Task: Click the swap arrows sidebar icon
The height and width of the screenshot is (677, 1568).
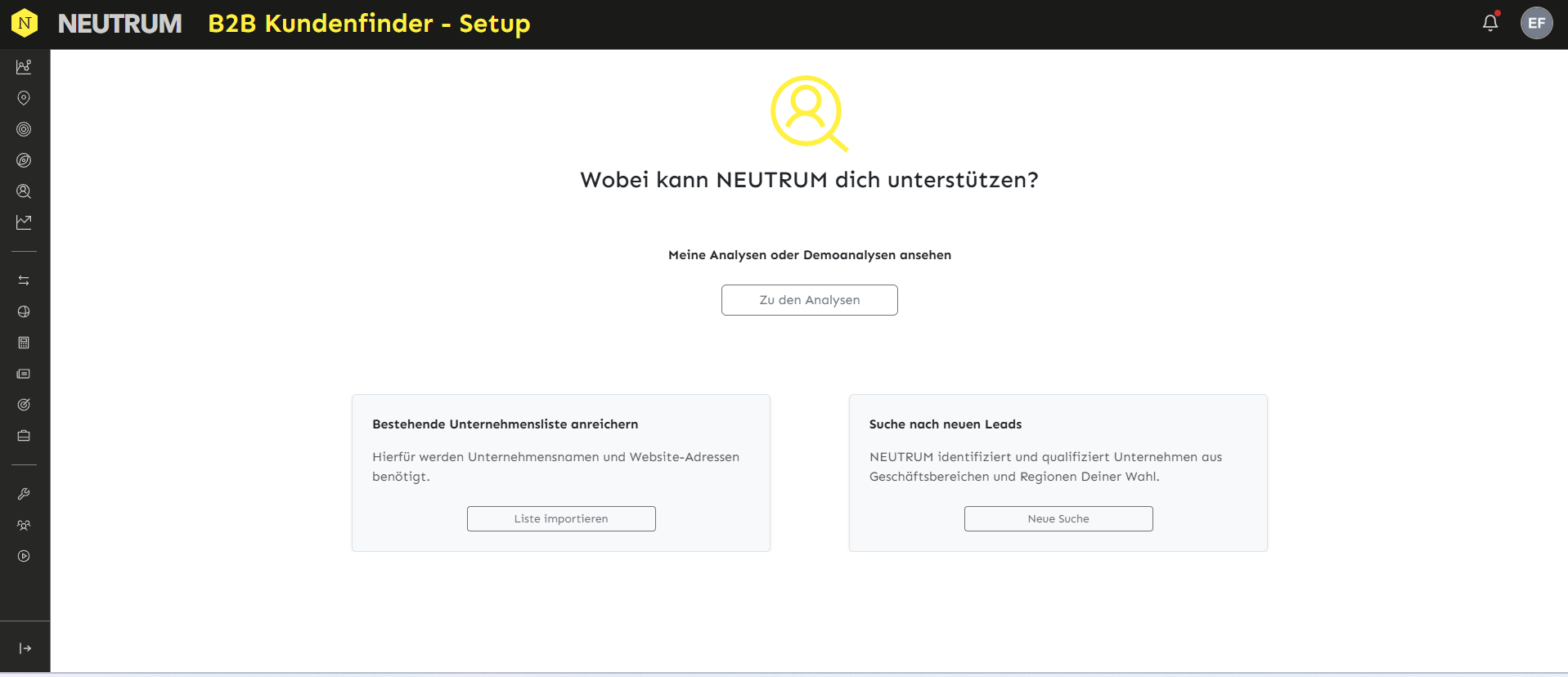Action: tap(24, 280)
